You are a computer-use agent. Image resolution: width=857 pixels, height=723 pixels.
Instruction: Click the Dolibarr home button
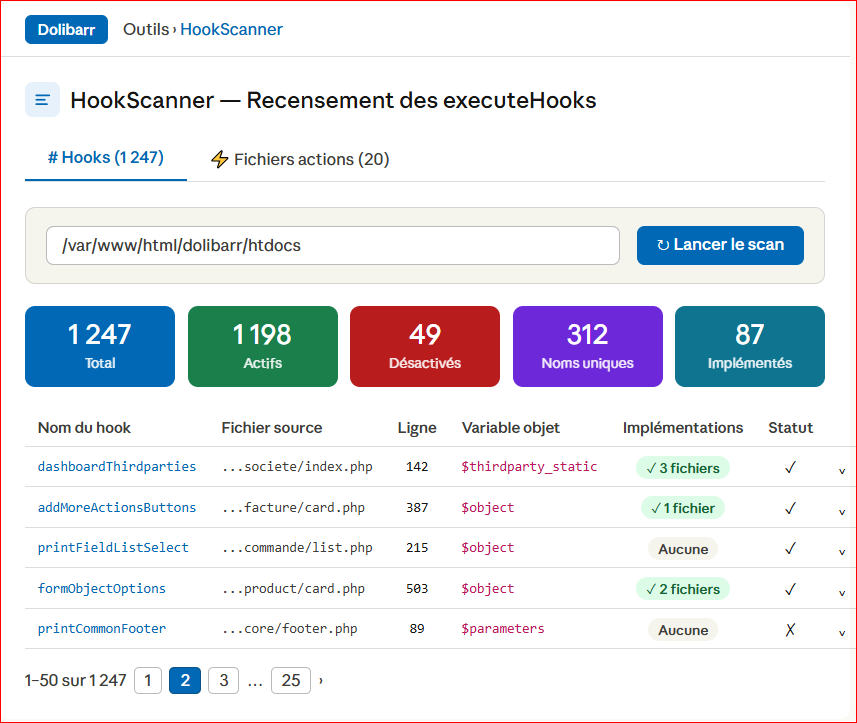[x=66, y=29]
